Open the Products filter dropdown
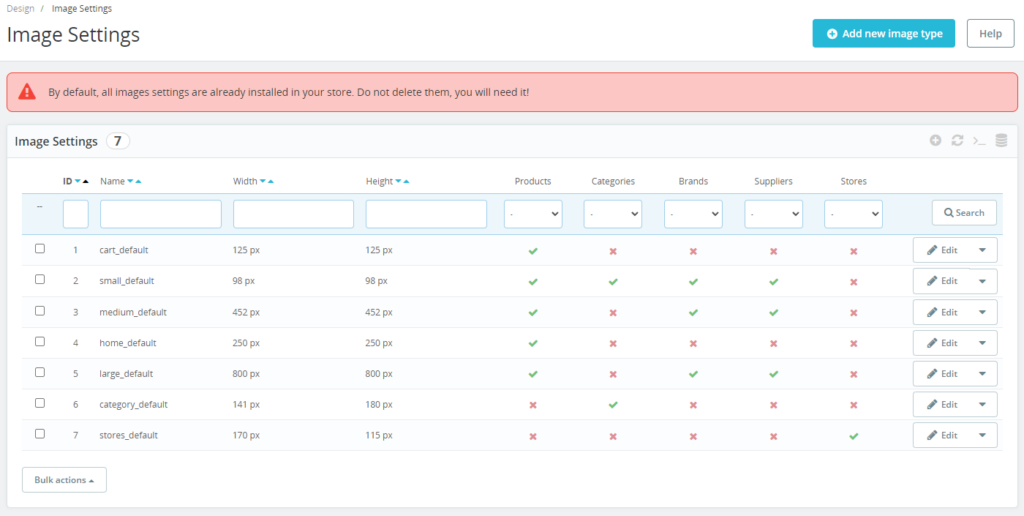Viewport: 1024px width, 516px height. point(533,214)
